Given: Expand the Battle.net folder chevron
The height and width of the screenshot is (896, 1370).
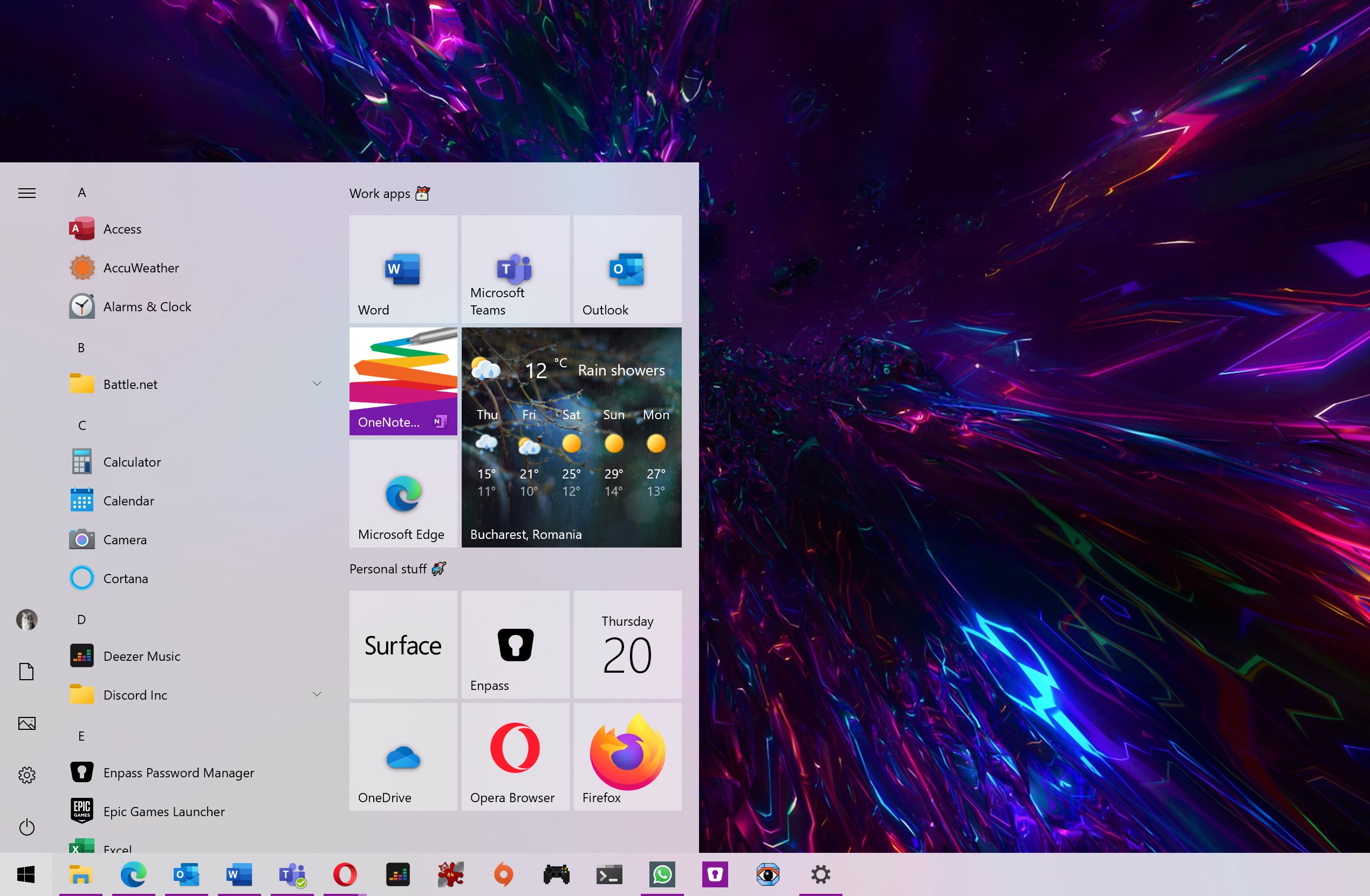Looking at the screenshot, I should tap(317, 384).
